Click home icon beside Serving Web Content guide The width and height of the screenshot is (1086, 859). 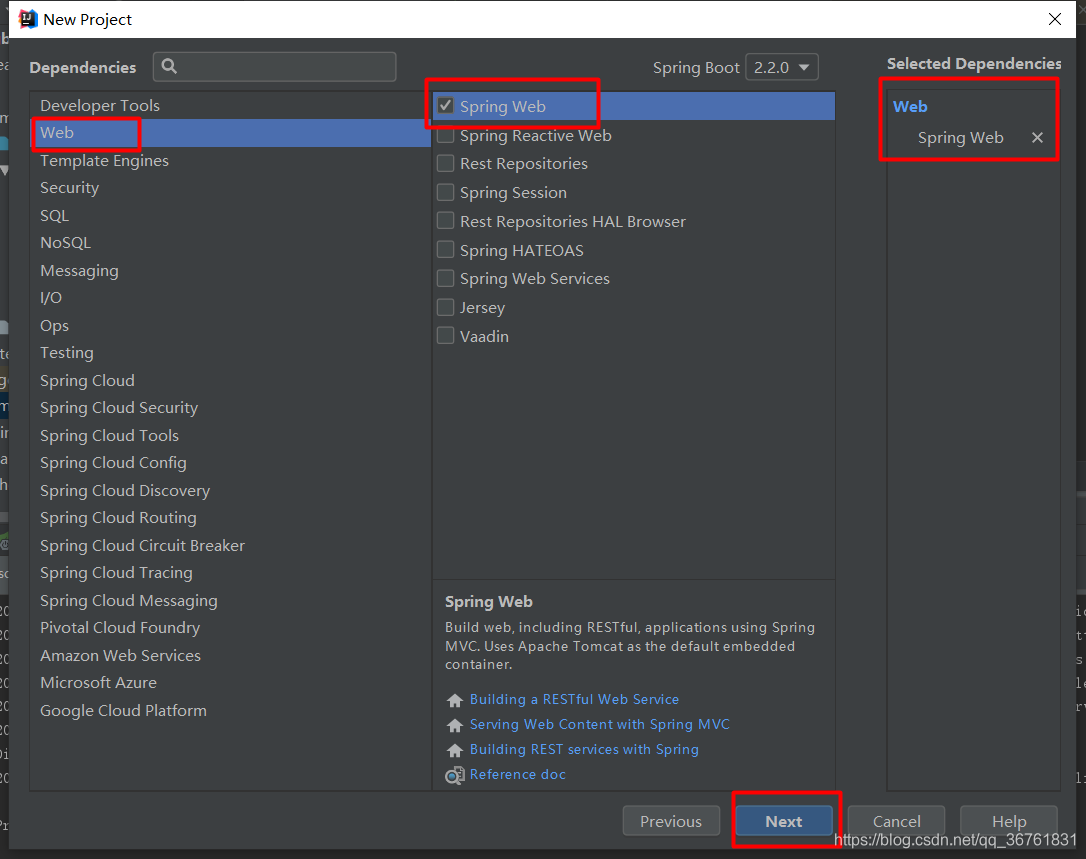pyautogui.click(x=454, y=725)
